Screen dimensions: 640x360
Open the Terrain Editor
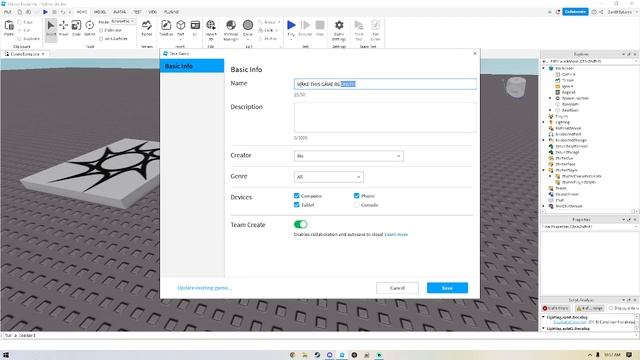(147, 29)
